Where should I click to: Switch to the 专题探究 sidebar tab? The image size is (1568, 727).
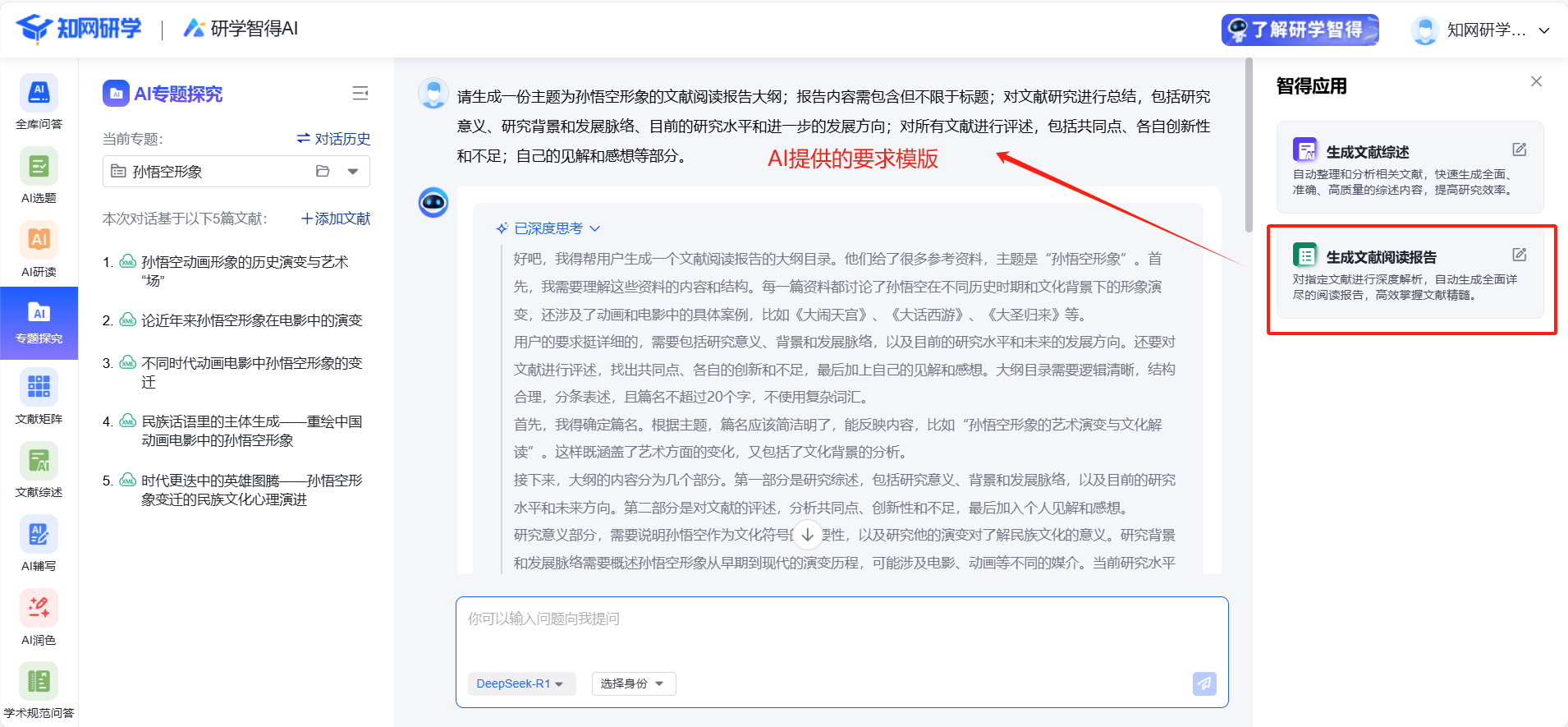click(39, 323)
